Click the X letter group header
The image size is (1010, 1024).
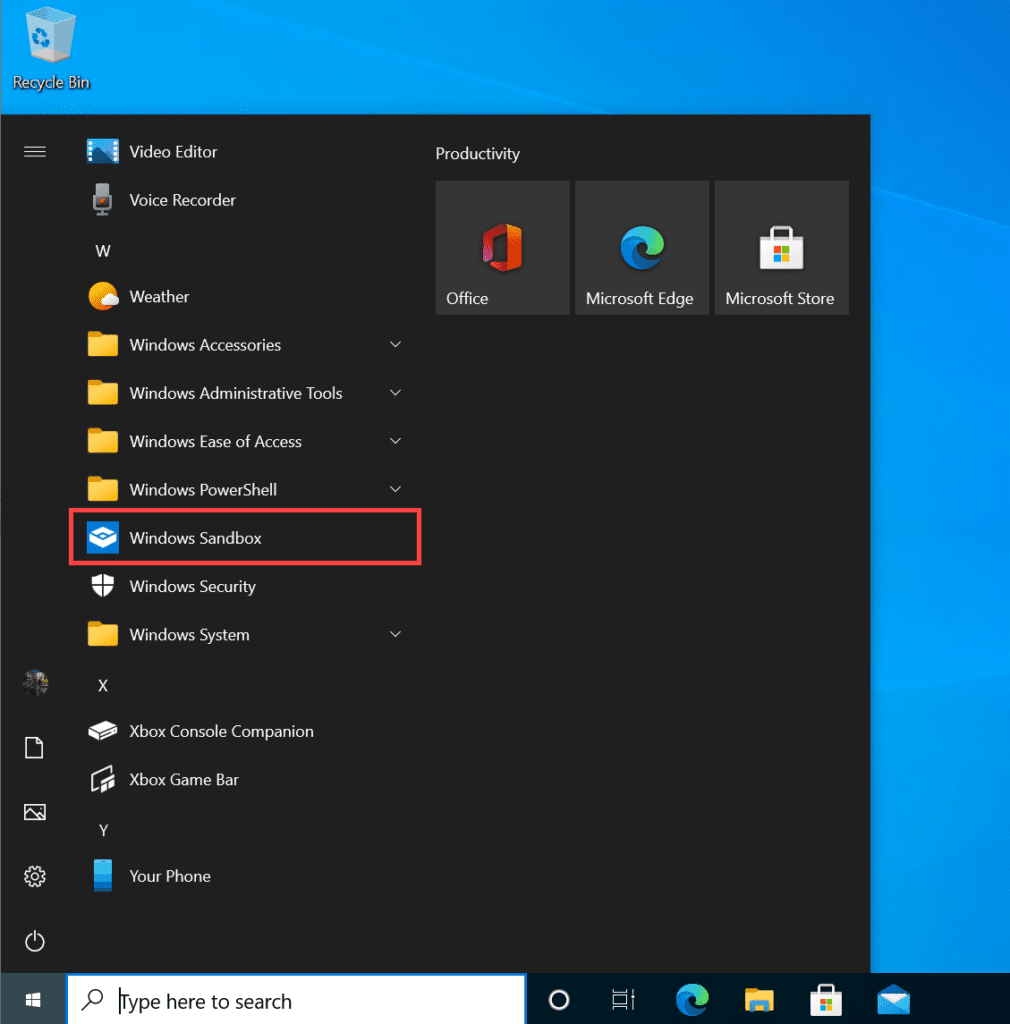pos(103,686)
